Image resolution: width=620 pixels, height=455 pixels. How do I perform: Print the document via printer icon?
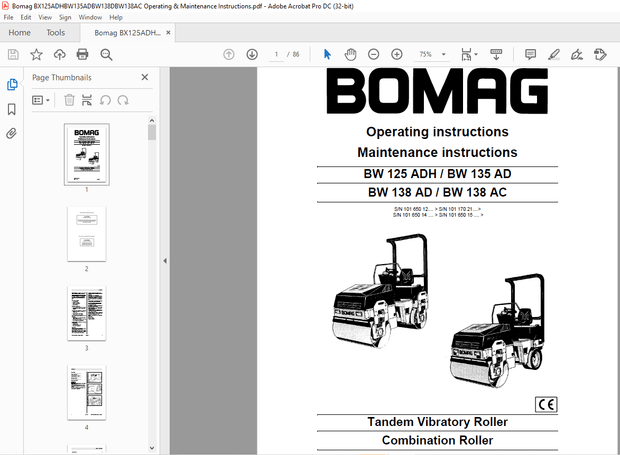click(82, 54)
